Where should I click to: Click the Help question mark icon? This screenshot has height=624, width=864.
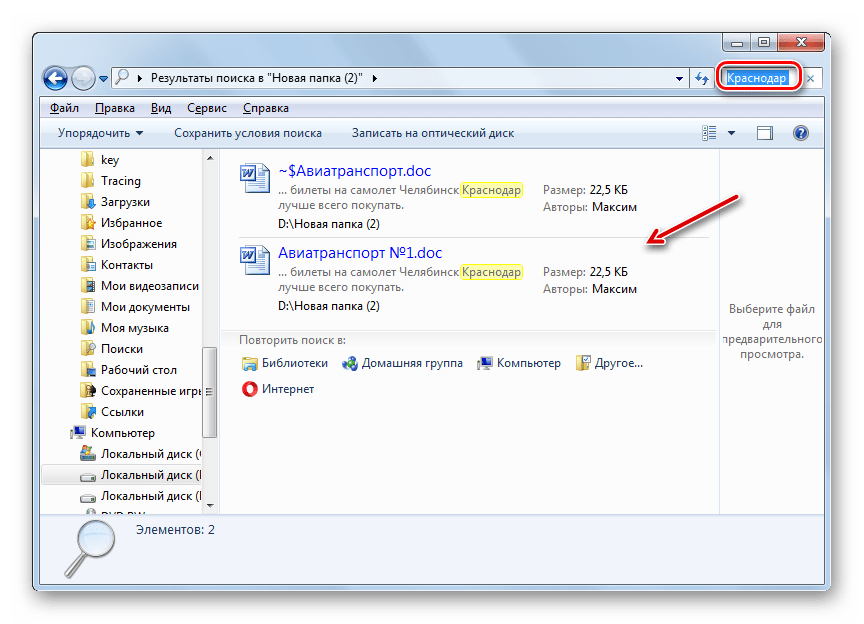click(x=800, y=133)
